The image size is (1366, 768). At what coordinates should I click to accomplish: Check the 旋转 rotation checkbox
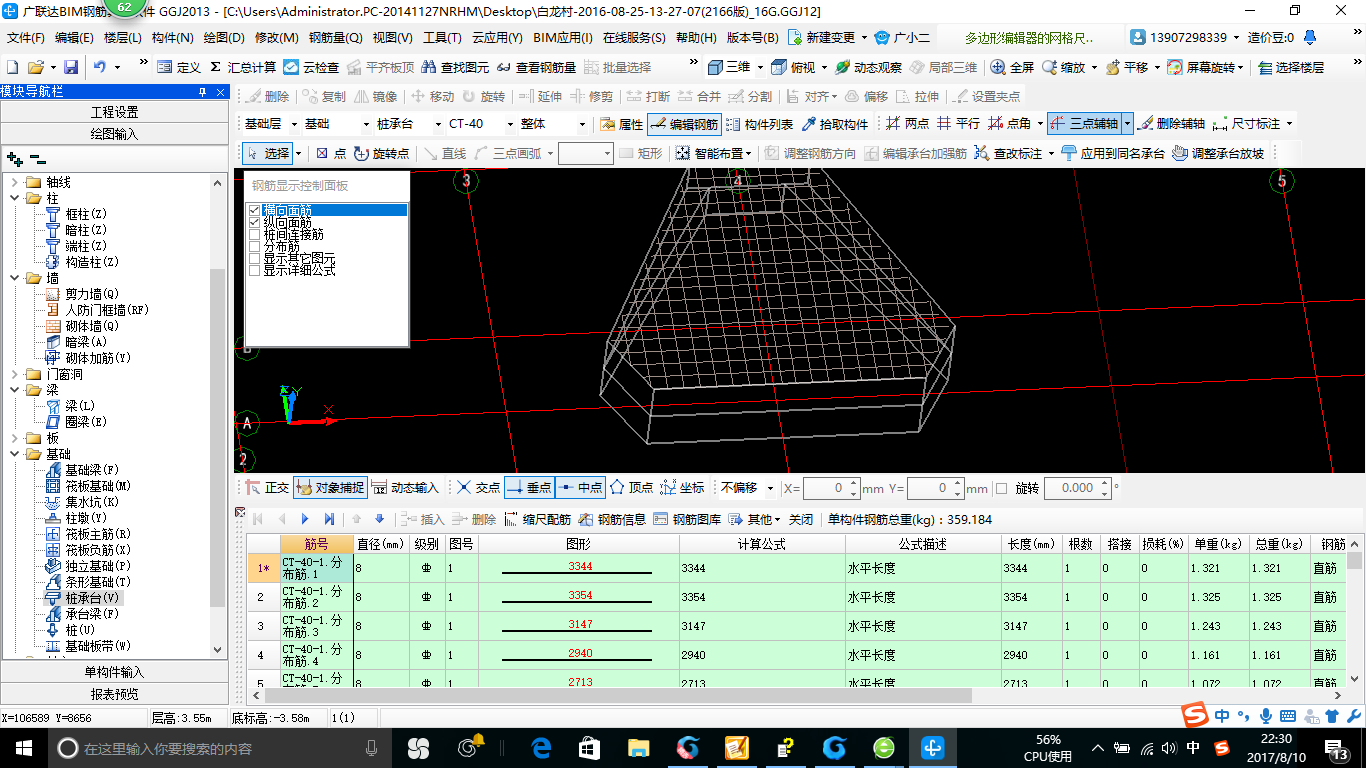[1001, 488]
